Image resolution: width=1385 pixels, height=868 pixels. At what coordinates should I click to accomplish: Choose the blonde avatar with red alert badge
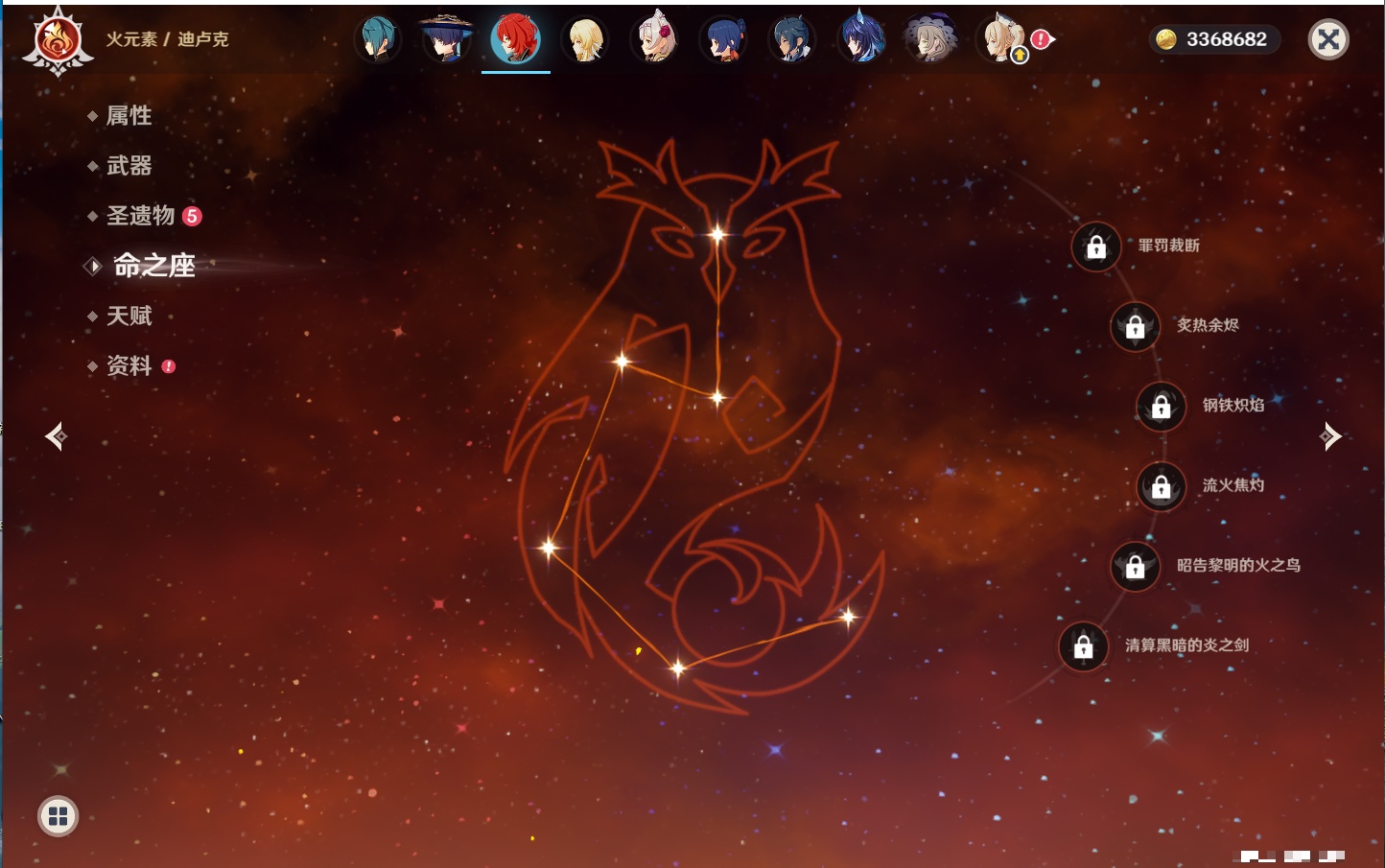[x=1002, y=39]
